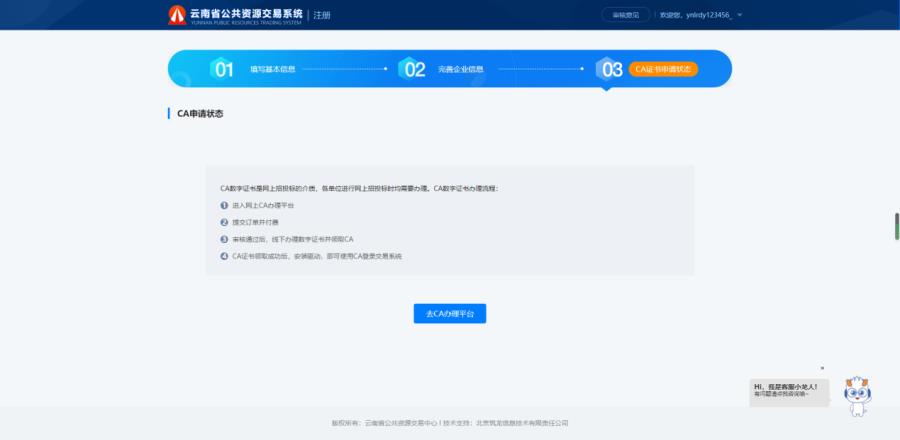Open the 审核意见 button in the header
The image size is (900, 440).
pyautogui.click(x=626, y=15)
